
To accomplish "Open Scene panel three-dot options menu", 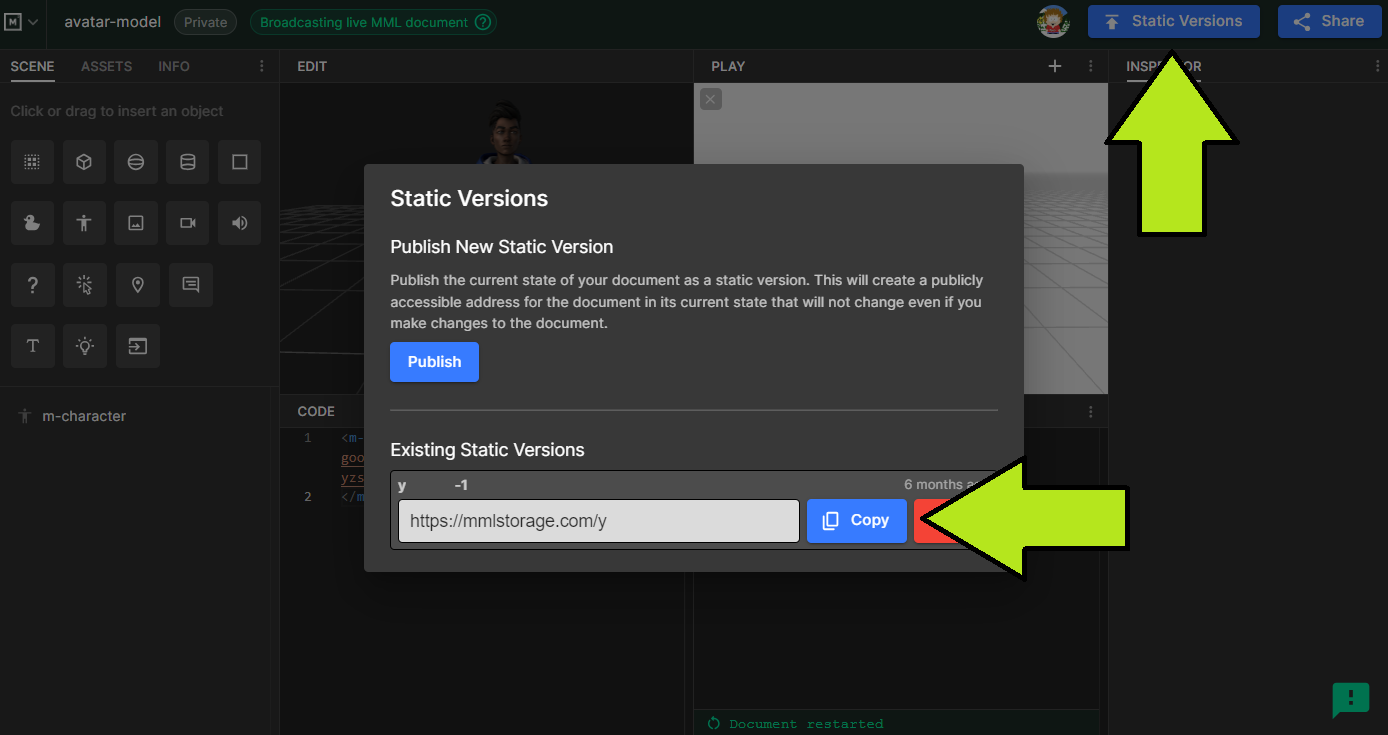I will pyautogui.click(x=262, y=66).
